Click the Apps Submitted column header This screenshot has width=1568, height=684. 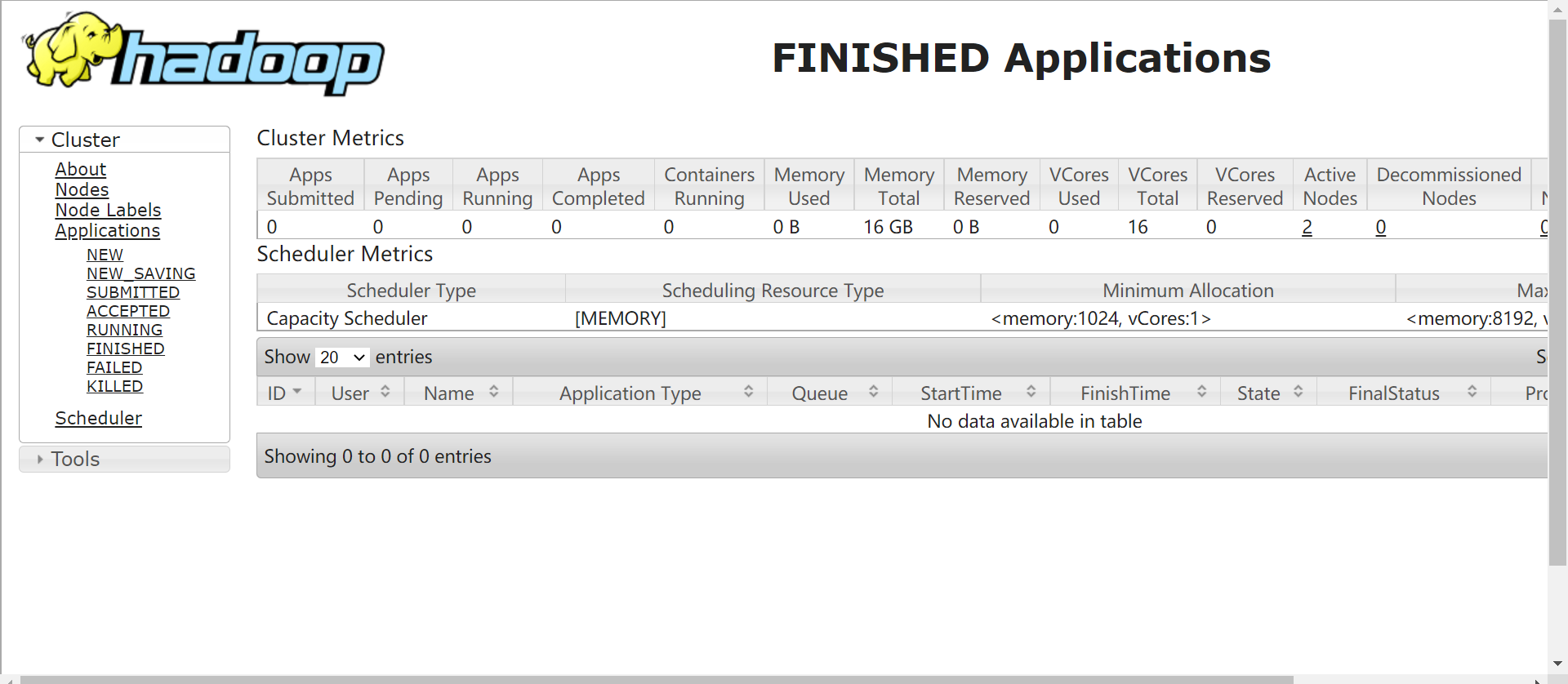(310, 186)
